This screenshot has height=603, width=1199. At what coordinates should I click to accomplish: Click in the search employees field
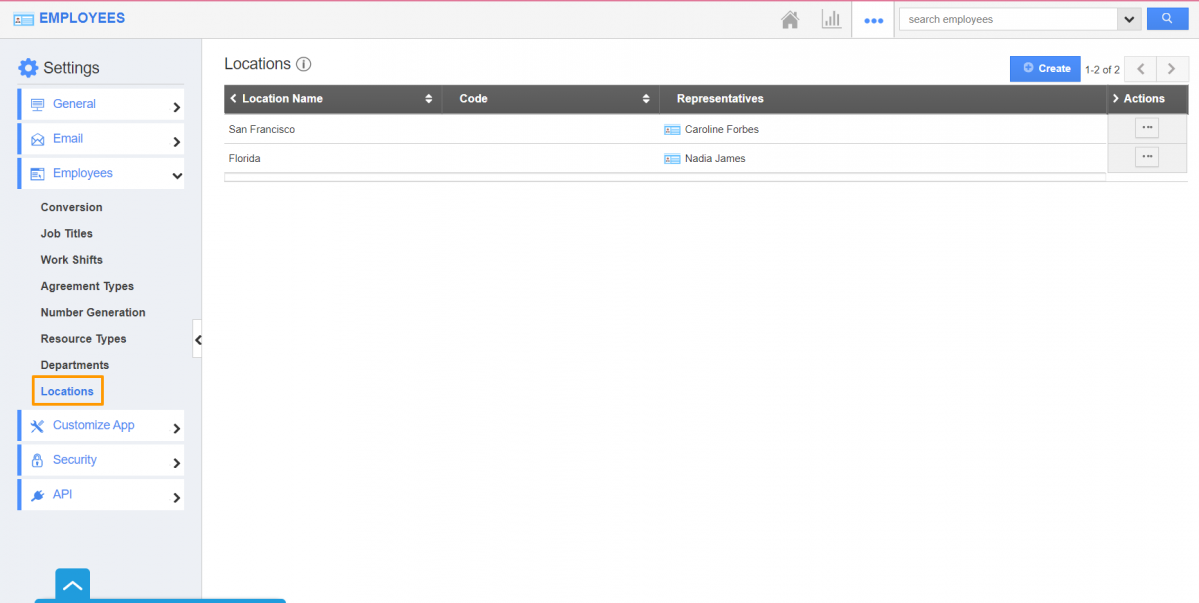(x=1007, y=19)
